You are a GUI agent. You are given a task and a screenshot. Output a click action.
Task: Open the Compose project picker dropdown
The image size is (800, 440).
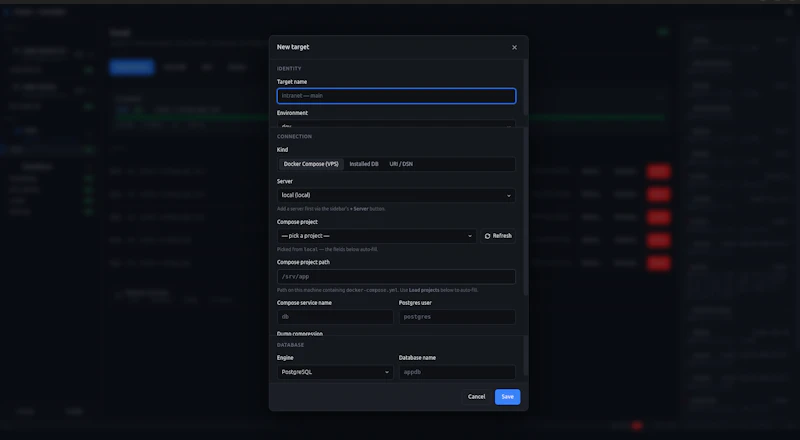[377, 236]
